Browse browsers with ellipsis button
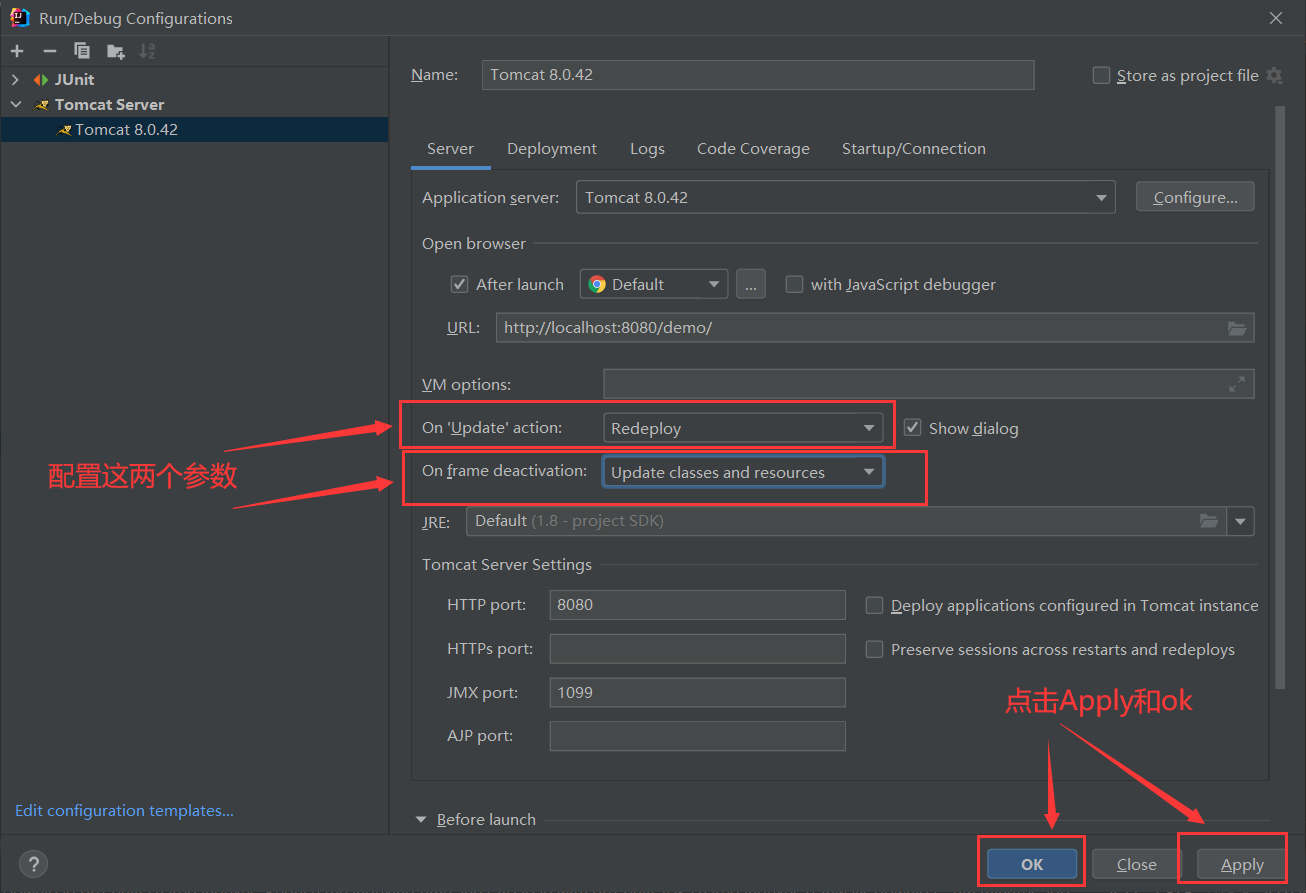 751,284
